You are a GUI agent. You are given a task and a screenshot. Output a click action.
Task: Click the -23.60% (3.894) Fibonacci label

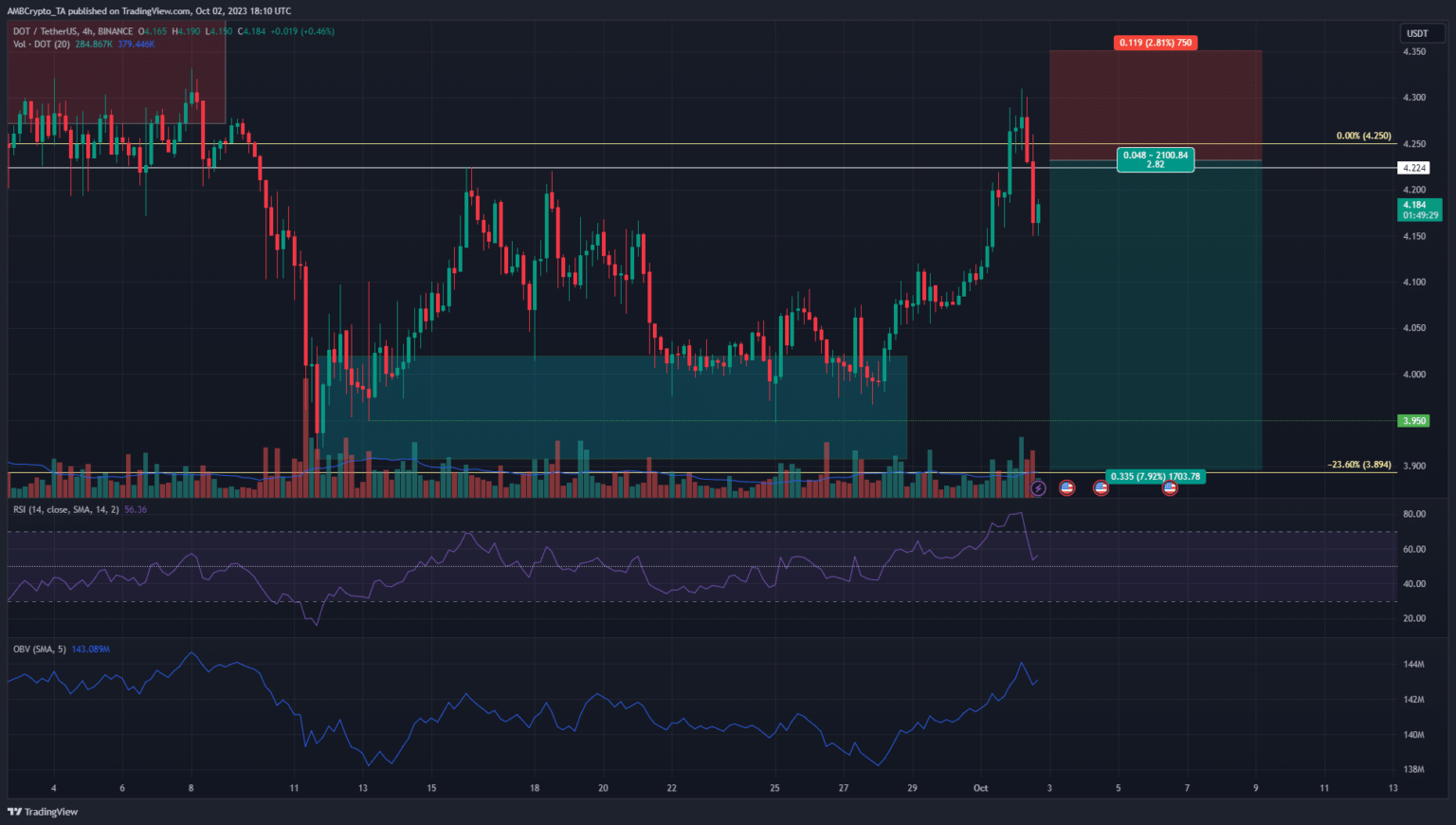pyautogui.click(x=1359, y=465)
